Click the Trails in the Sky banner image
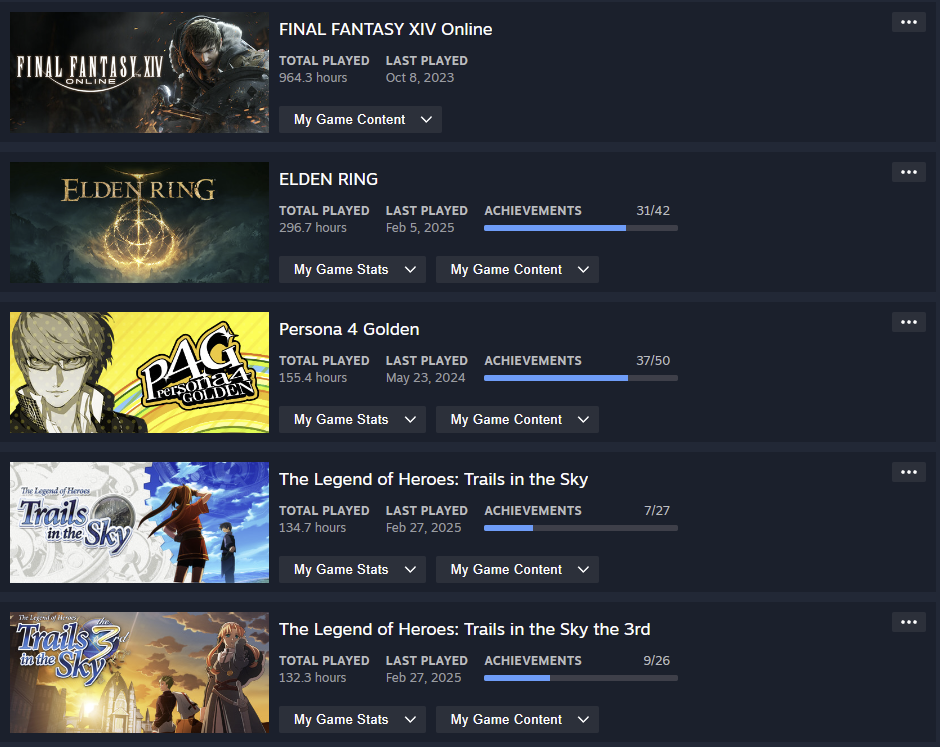Screen dimensions: 940x747 pos(139,522)
